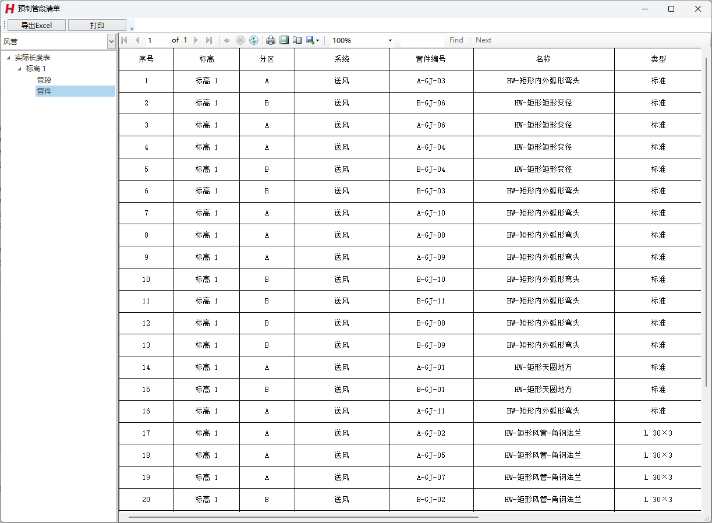Viewport: 712px width, 523px height.
Task: Select 管段 in the tree
Action: coord(44,79)
